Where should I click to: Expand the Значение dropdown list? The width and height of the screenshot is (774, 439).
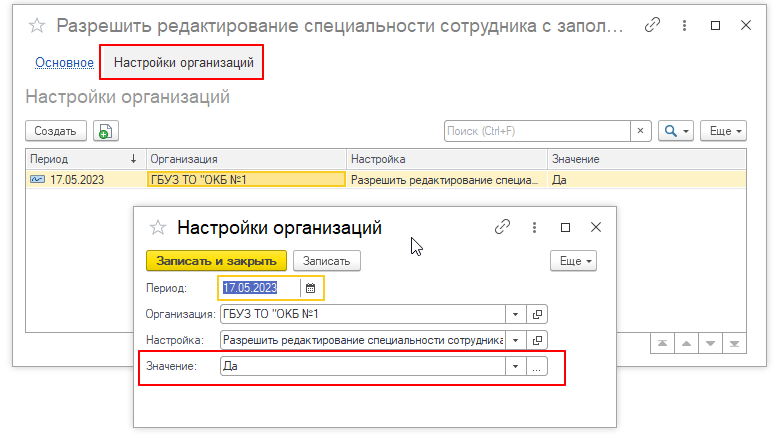click(x=515, y=367)
